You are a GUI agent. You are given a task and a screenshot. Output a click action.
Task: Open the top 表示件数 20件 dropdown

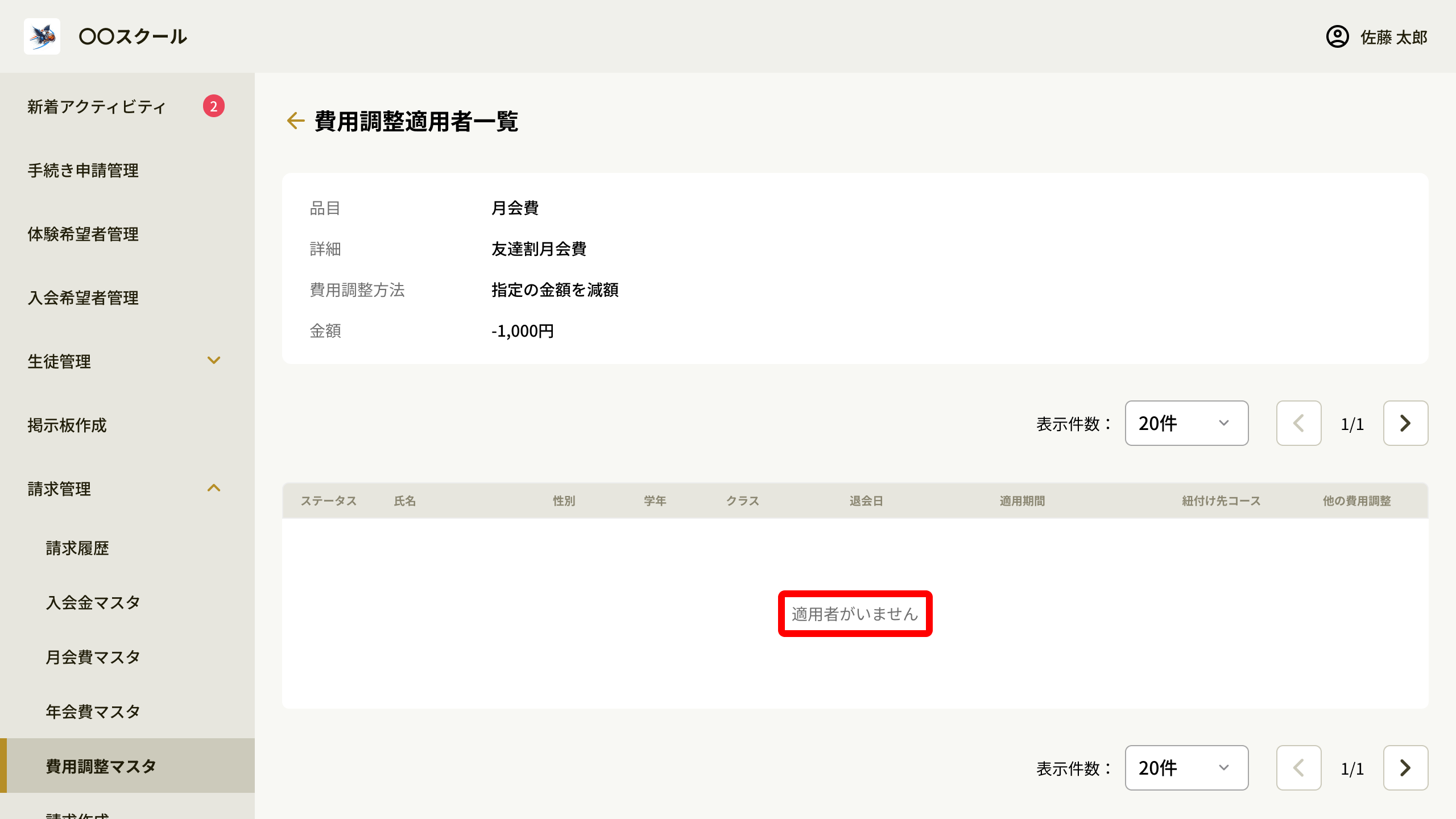[1186, 423]
